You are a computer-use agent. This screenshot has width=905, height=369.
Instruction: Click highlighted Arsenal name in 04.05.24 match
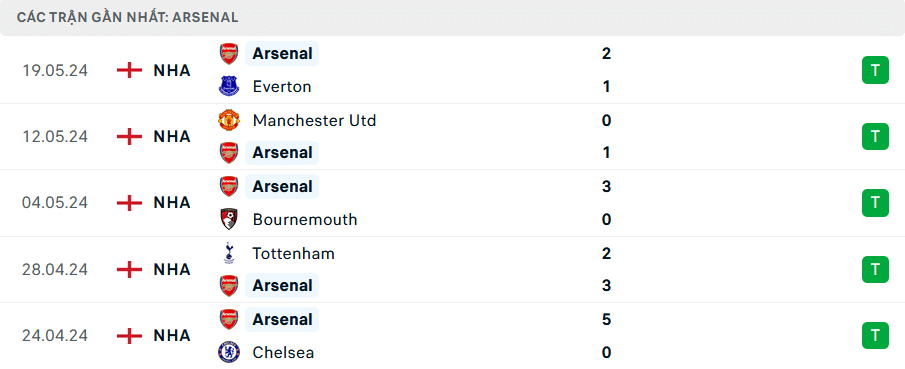(282, 187)
